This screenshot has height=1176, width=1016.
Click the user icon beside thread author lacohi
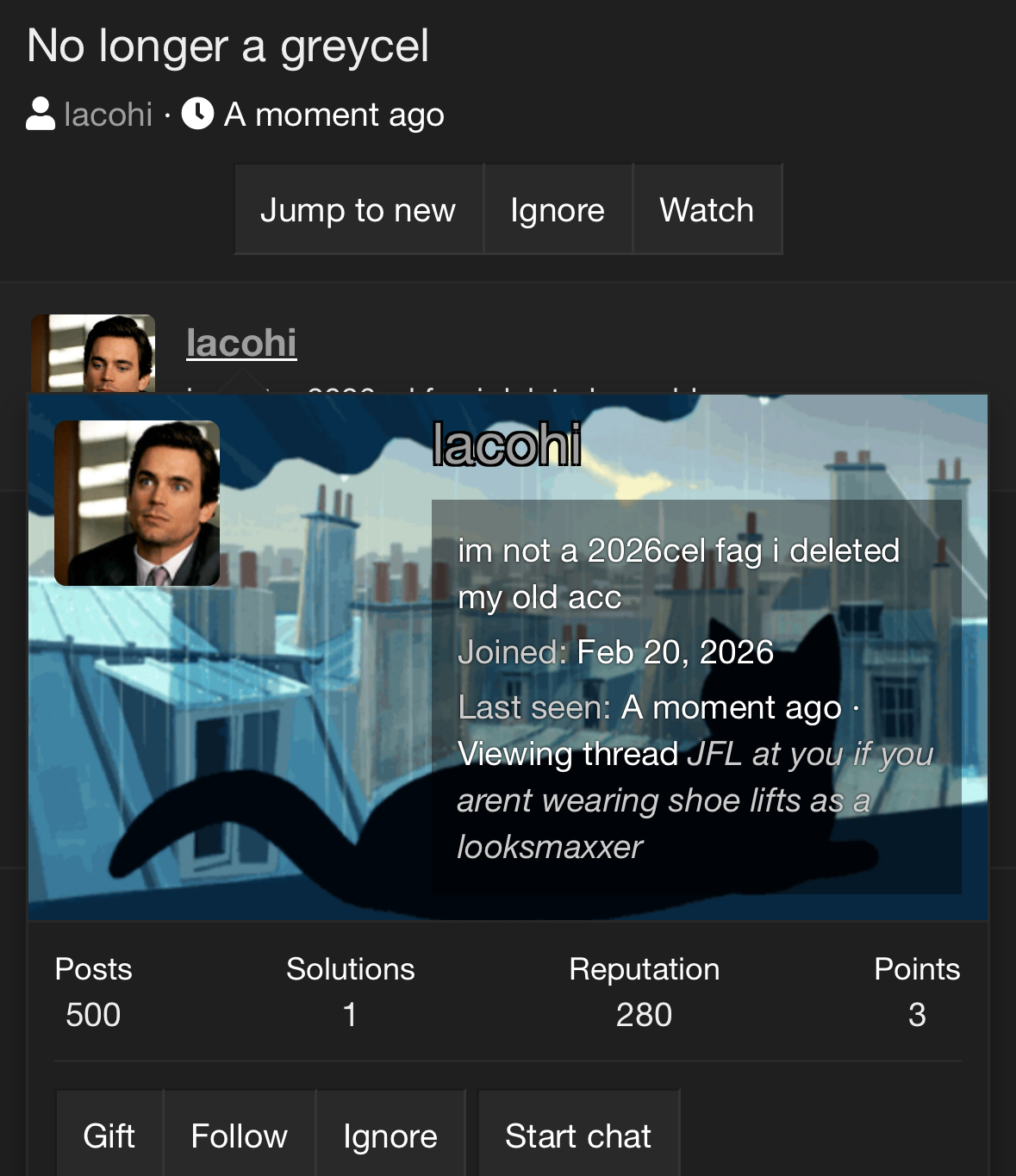[x=41, y=114]
